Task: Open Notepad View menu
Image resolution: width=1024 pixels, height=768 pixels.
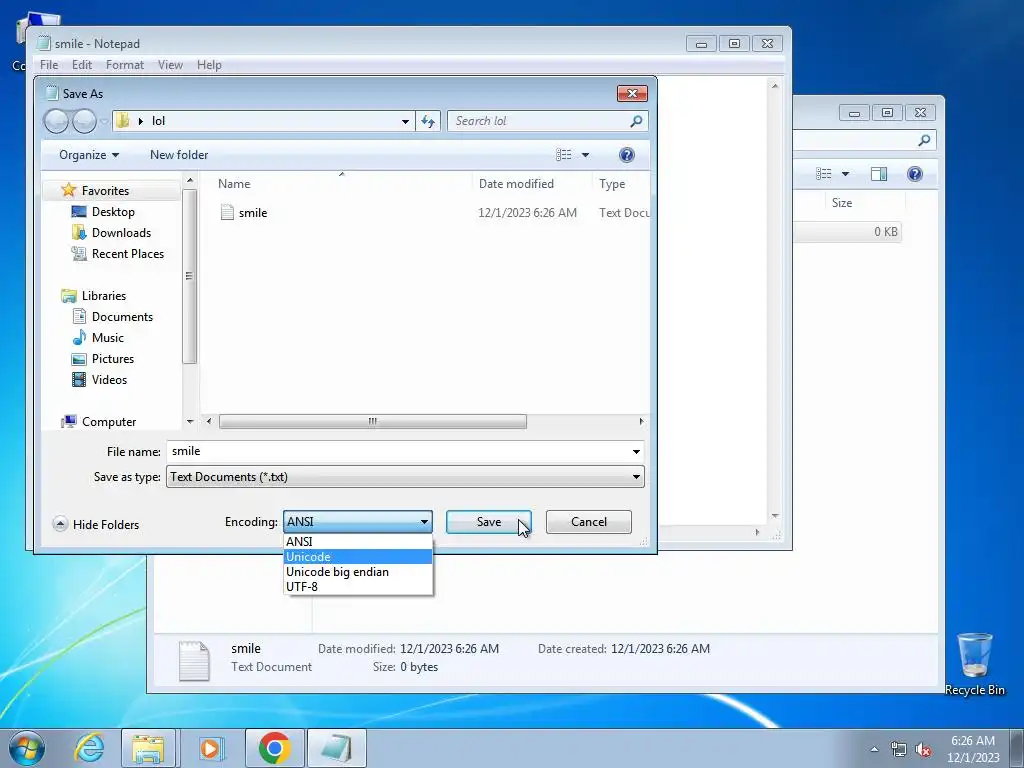Action: pyautogui.click(x=170, y=65)
